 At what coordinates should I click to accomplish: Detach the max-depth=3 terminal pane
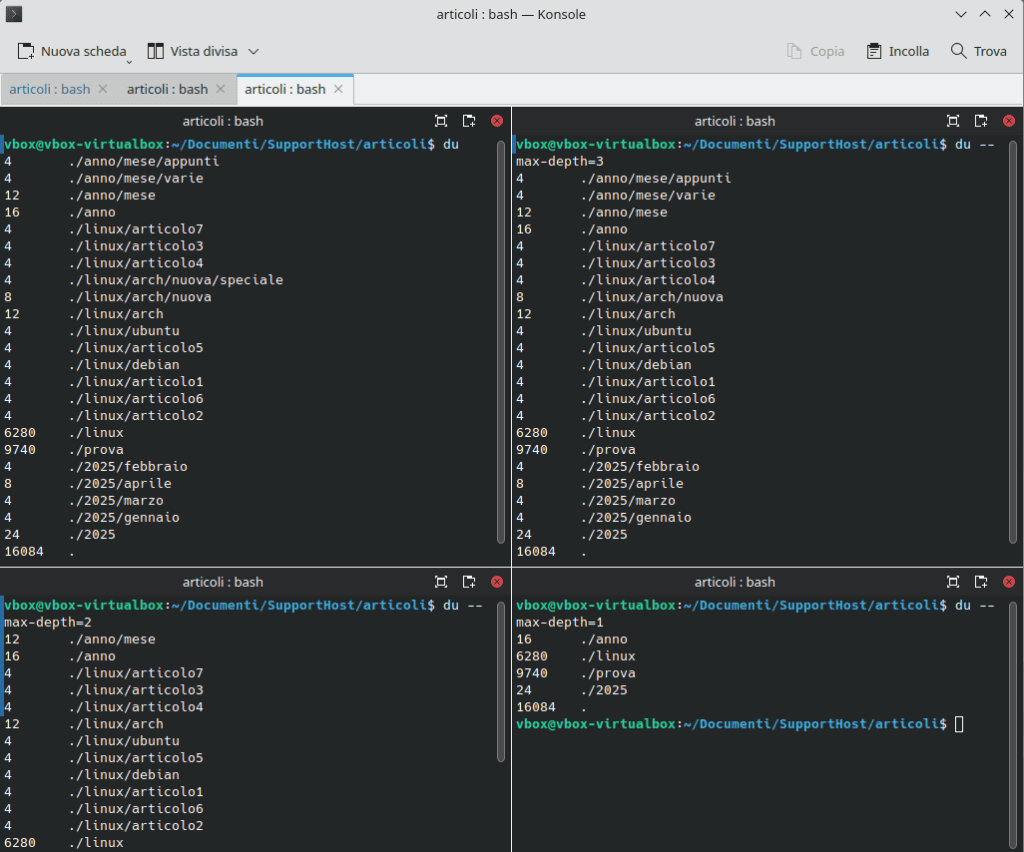[x=981, y=121]
